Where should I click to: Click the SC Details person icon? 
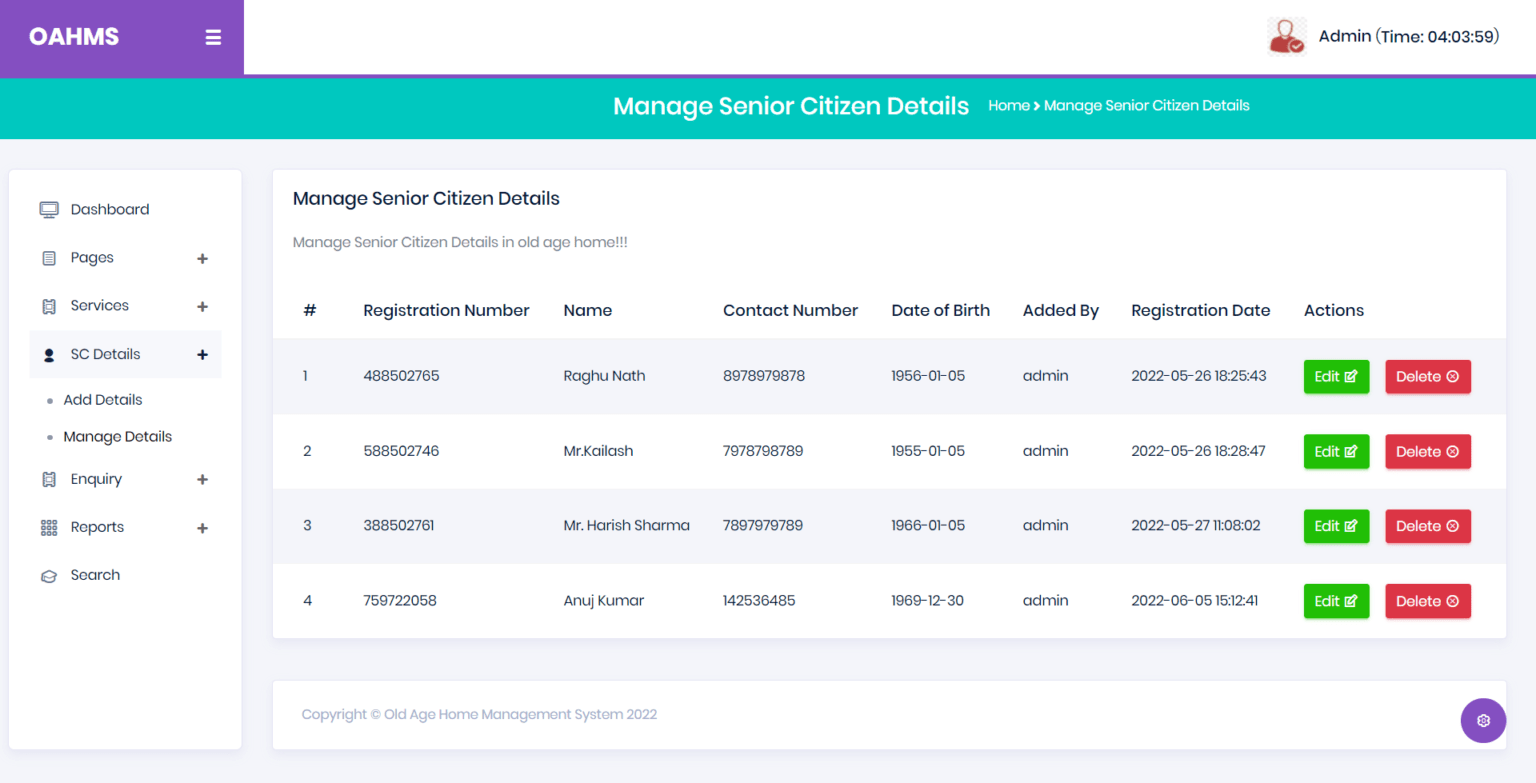[48, 354]
